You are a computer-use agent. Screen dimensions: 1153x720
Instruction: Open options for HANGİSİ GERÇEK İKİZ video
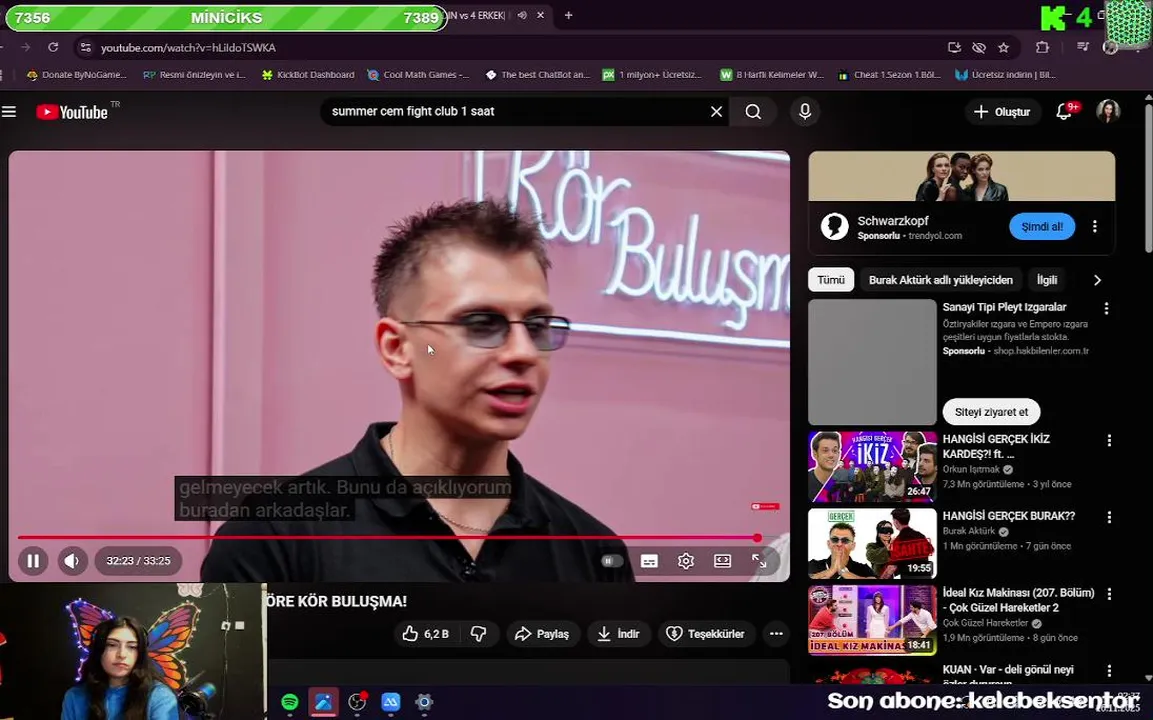(x=1109, y=441)
